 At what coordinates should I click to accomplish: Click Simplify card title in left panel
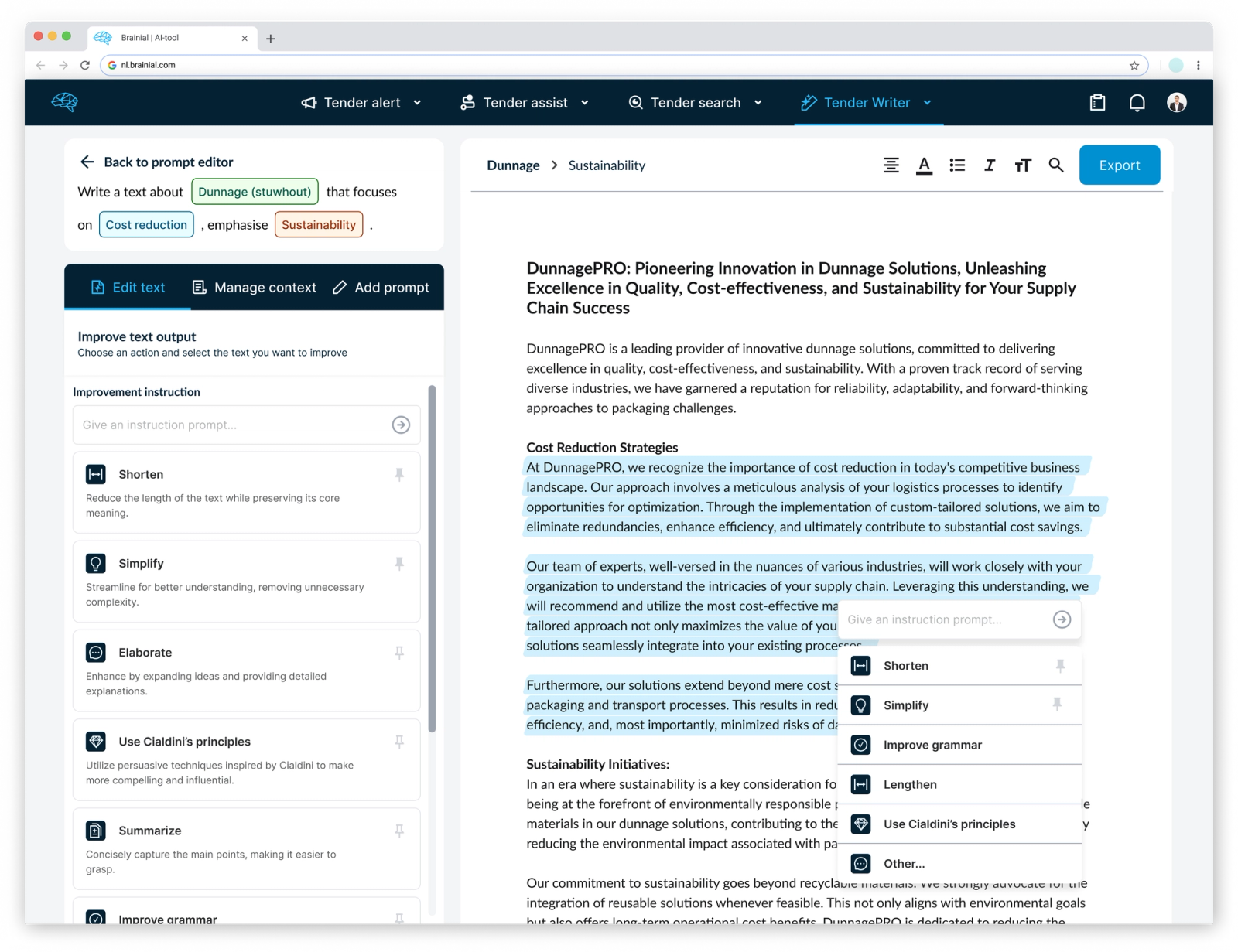141,563
